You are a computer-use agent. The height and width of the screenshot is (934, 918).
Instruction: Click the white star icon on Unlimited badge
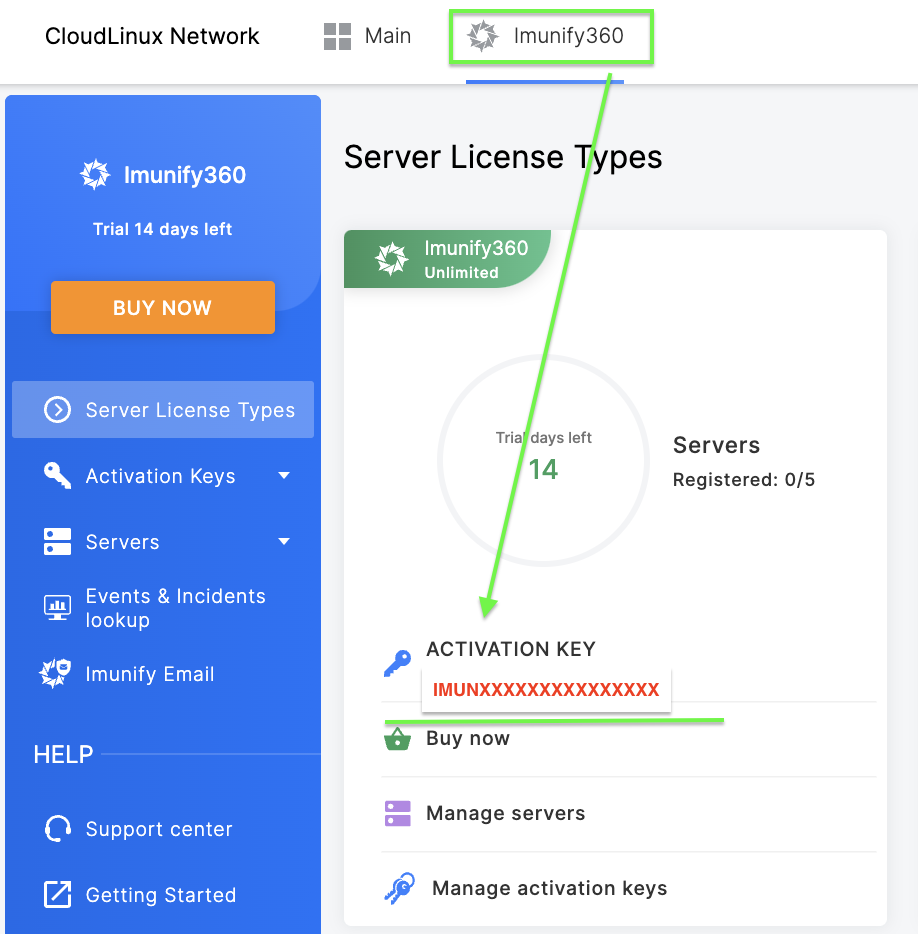click(x=391, y=259)
